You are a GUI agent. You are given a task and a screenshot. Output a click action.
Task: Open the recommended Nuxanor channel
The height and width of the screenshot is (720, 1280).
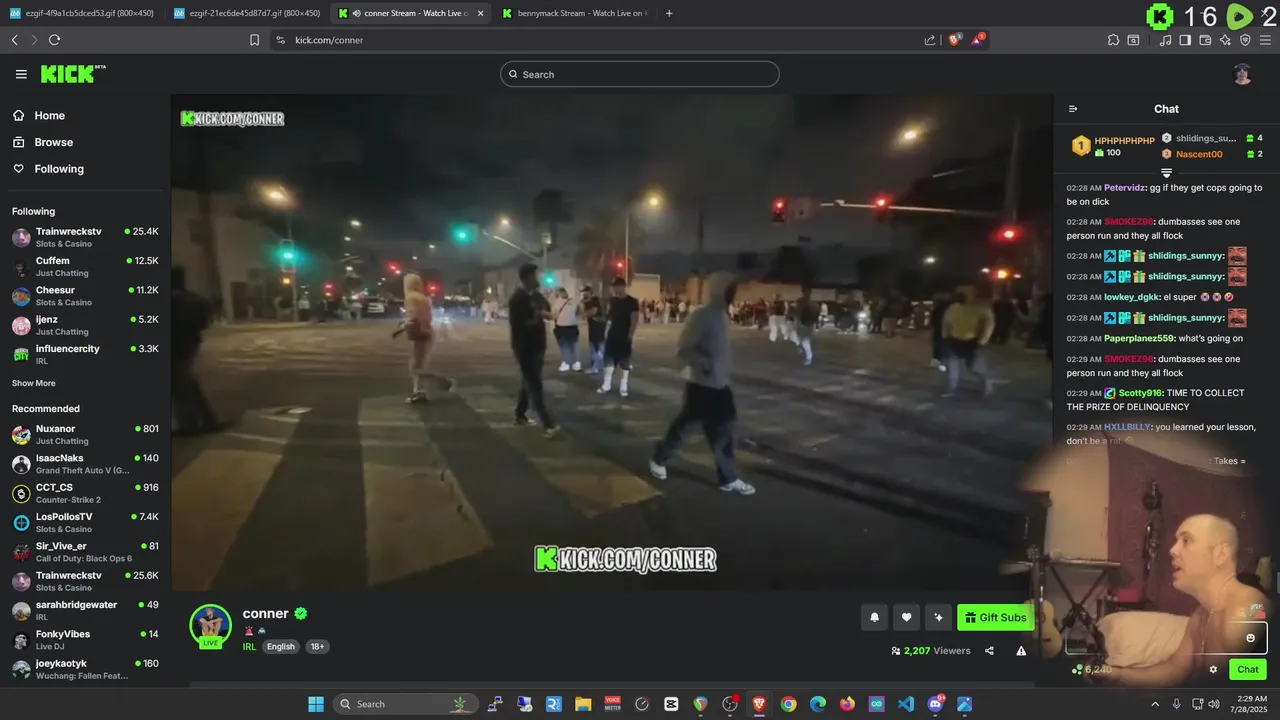click(85, 434)
